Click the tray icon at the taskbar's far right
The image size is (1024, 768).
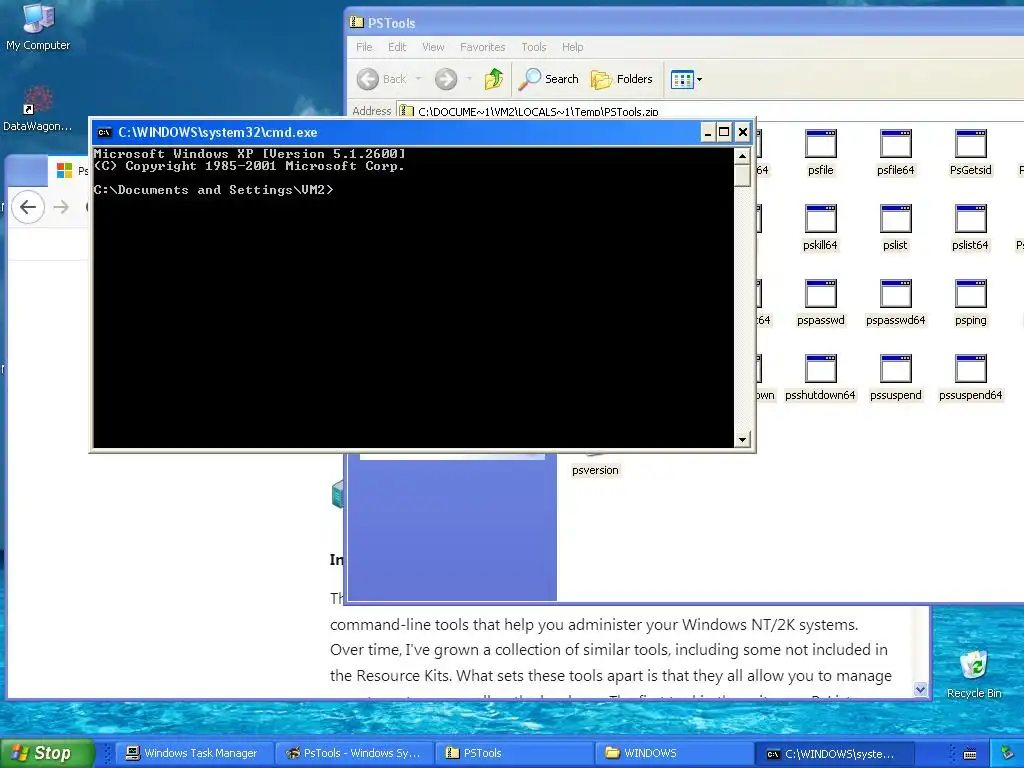click(1007, 753)
